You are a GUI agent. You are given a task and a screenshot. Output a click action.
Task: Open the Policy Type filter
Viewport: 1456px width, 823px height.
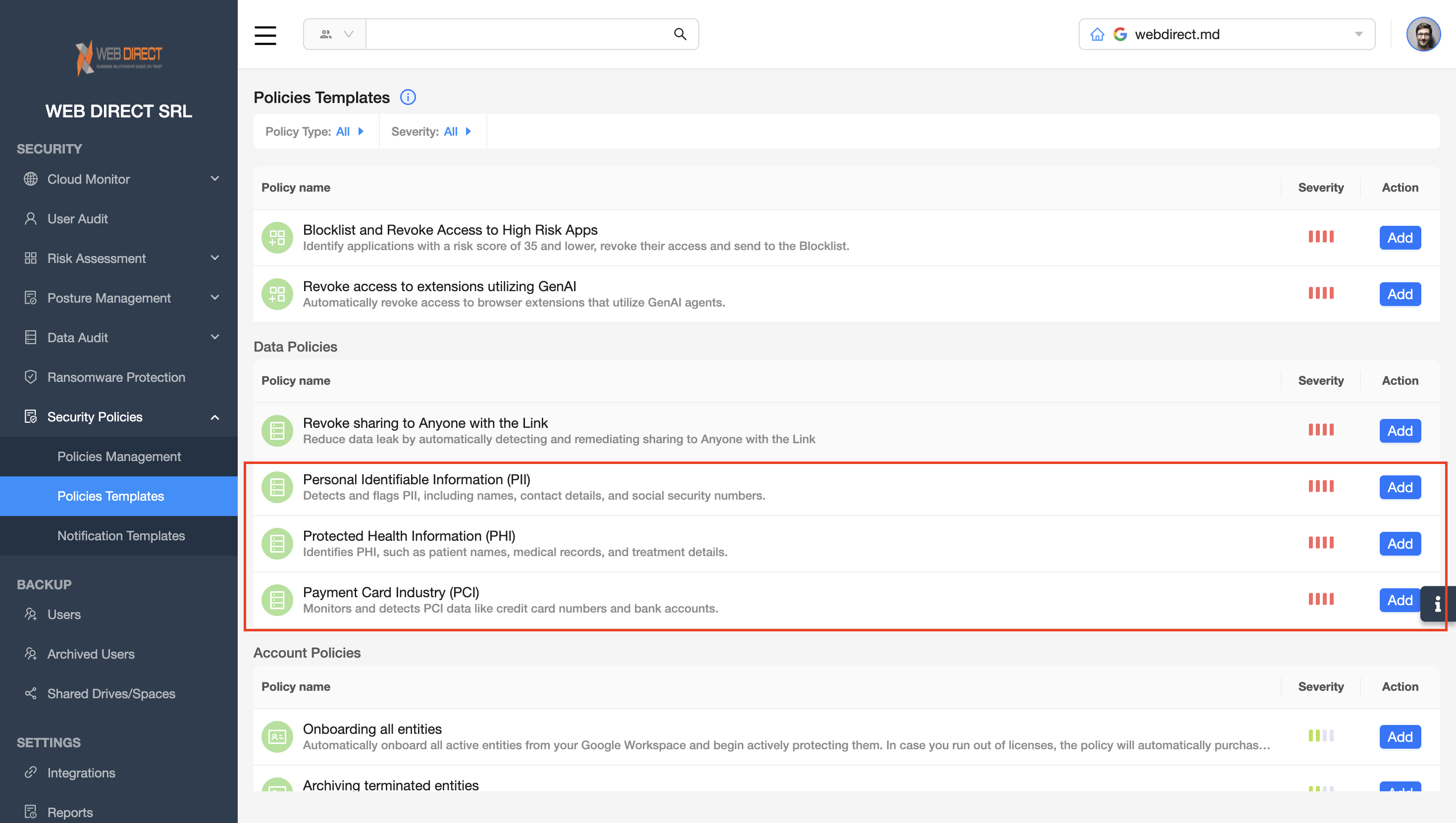click(315, 132)
